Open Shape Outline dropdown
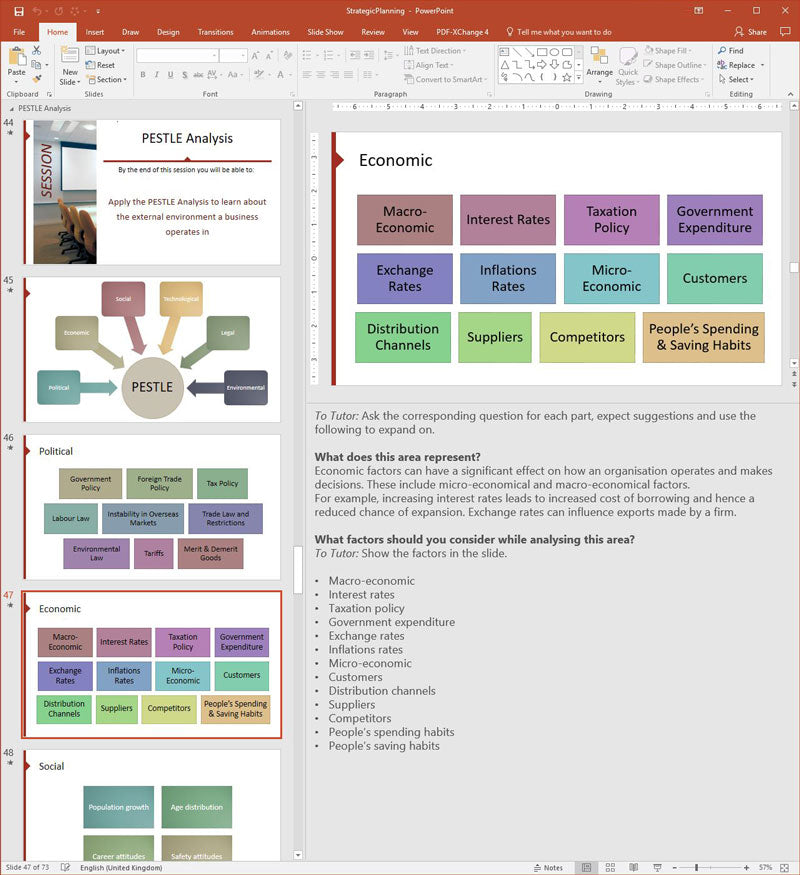This screenshot has width=800, height=875. 675,65
